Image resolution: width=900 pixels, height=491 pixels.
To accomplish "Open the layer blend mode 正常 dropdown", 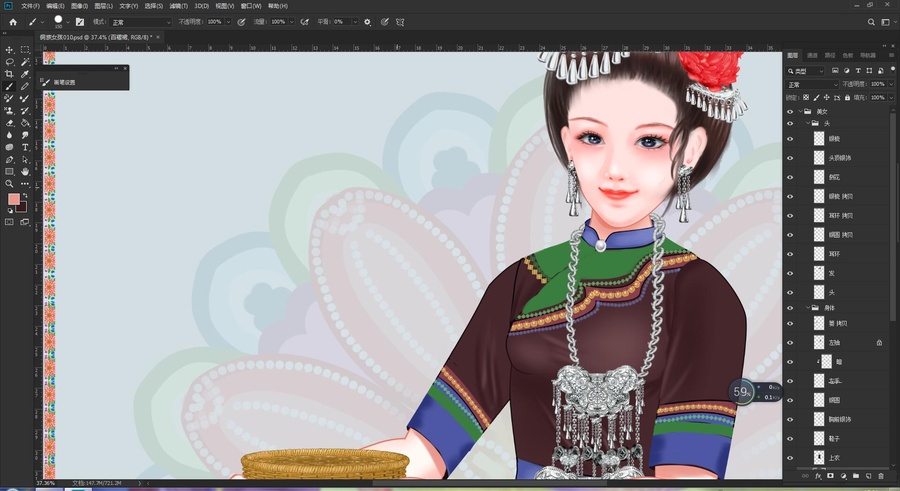I will [x=812, y=84].
